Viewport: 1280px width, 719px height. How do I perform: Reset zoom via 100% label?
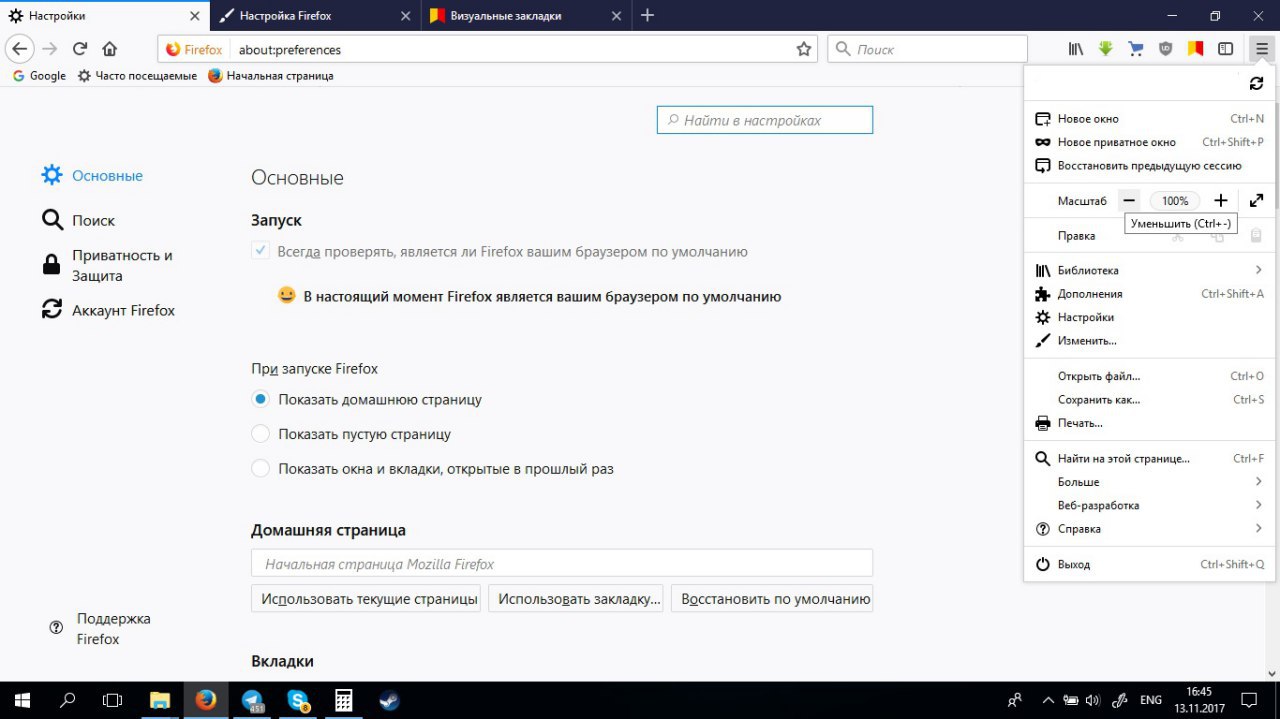pos(1175,201)
